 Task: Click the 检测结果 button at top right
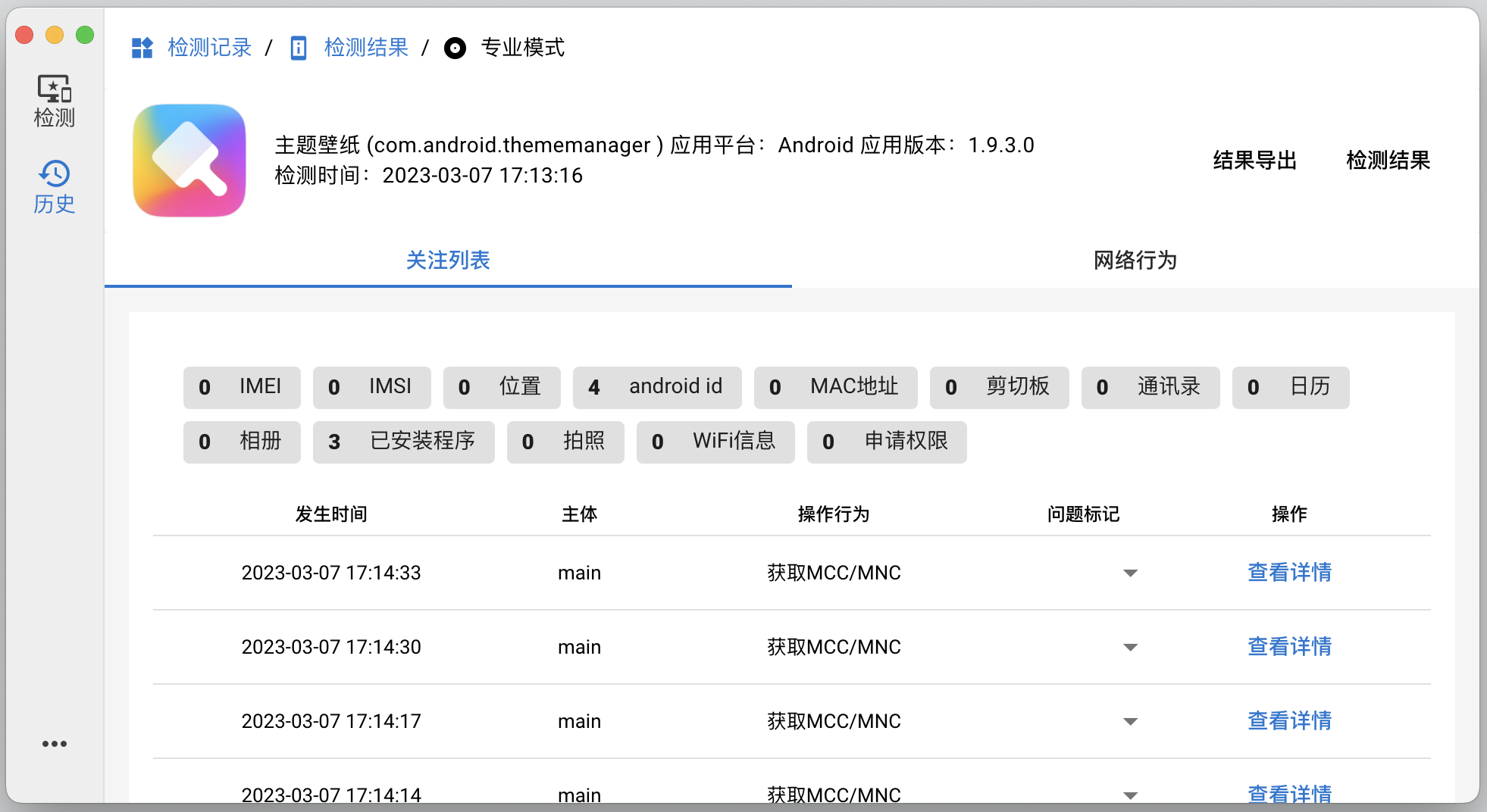click(1388, 161)
